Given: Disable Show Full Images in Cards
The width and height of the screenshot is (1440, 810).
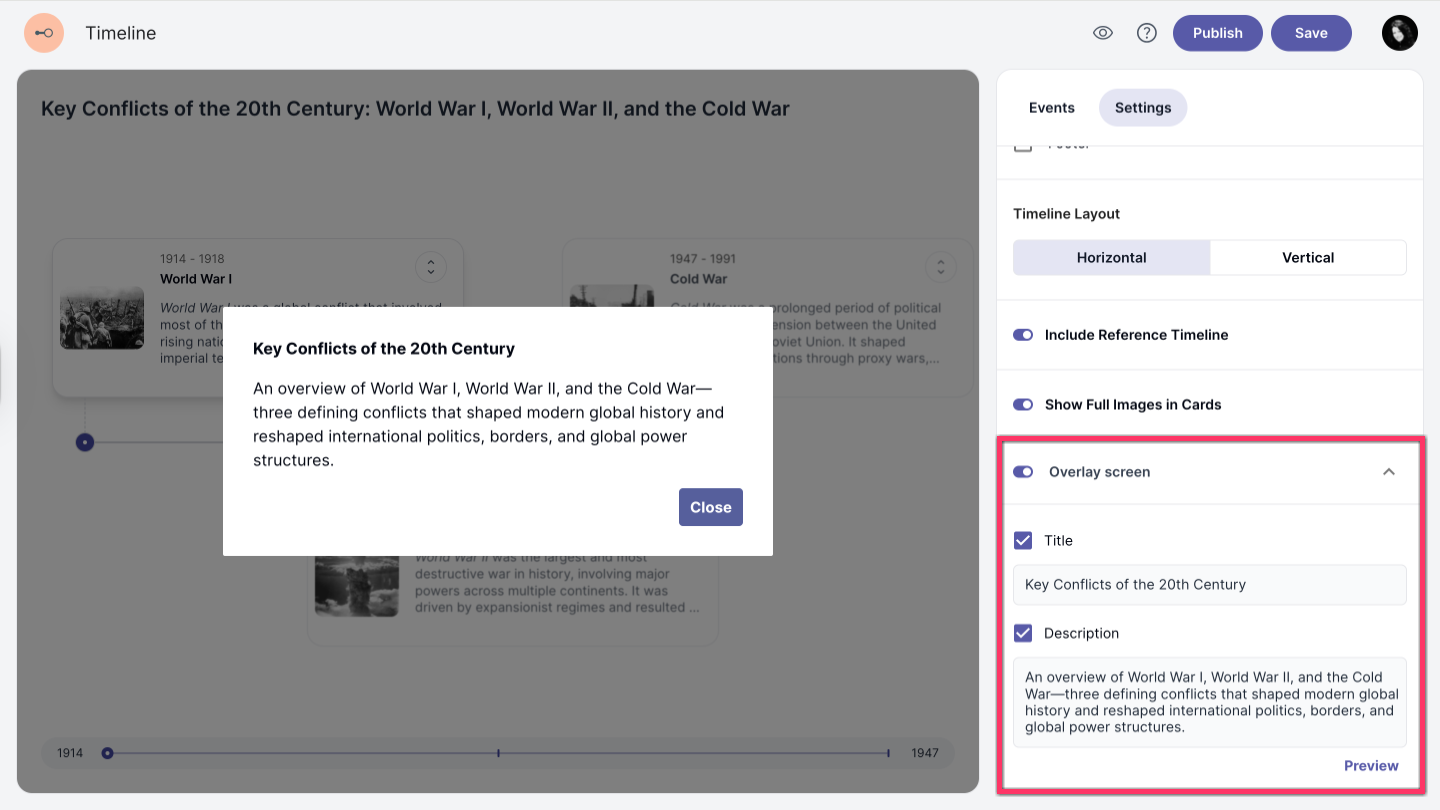Looking at the screenshot, I should tap(1023, 405).
